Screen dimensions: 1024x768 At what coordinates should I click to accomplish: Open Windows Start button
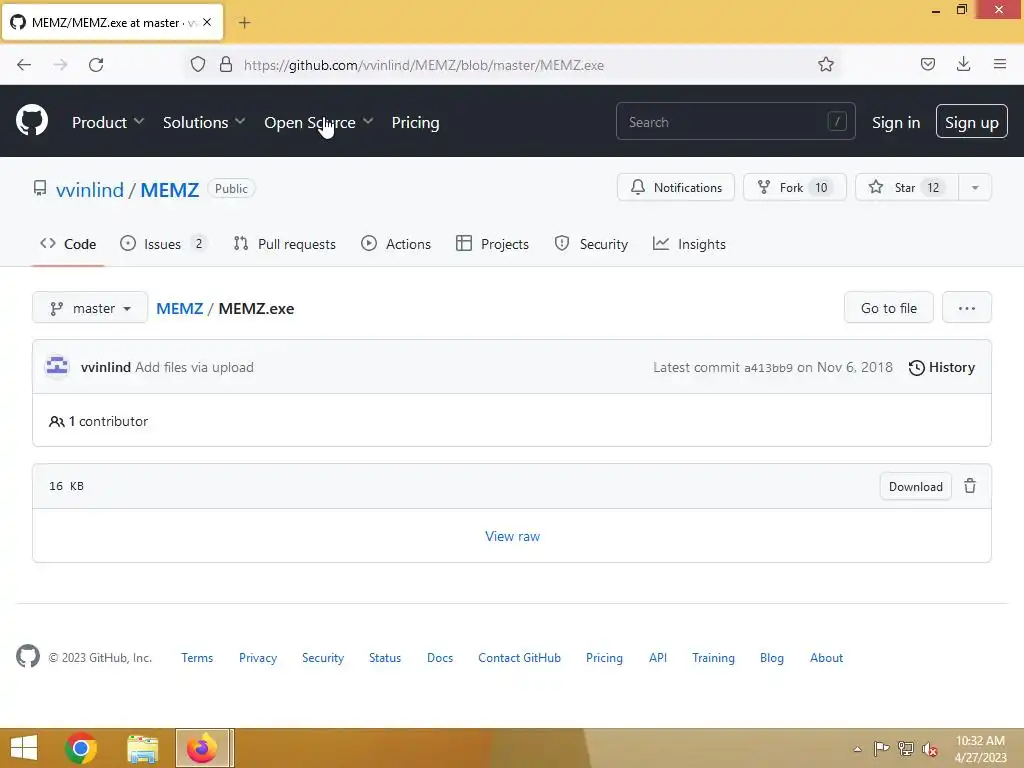point(24,748)
